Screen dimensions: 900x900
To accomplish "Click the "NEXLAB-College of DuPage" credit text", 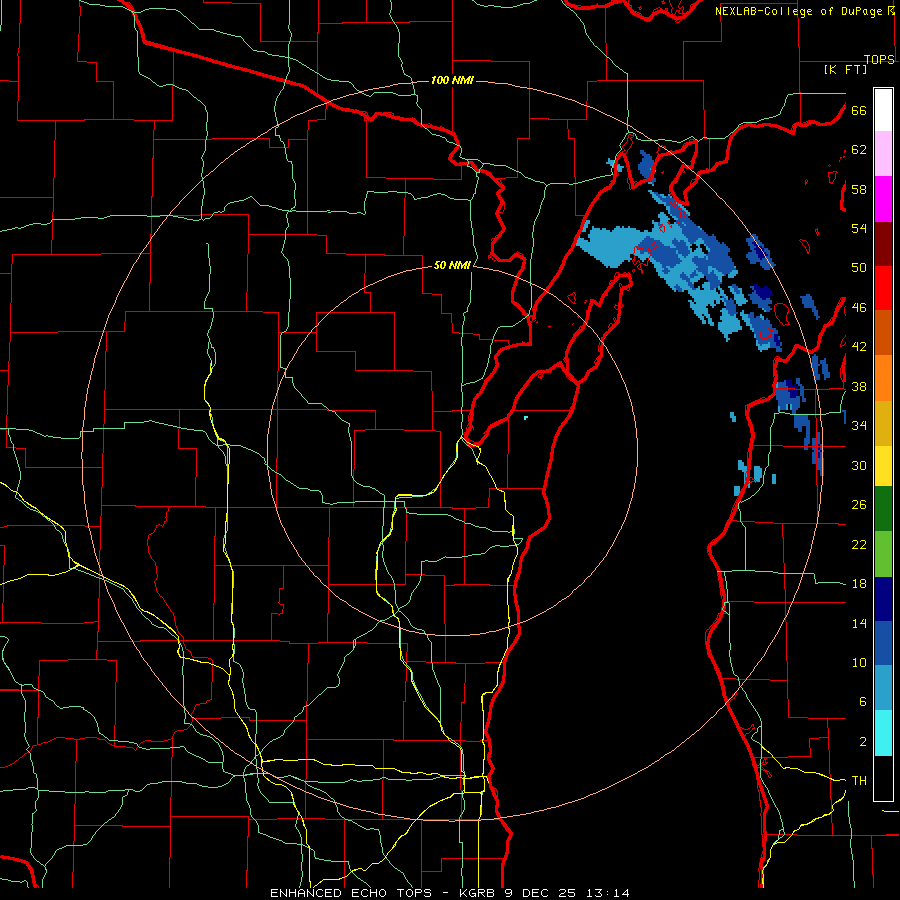I will 798,11.
